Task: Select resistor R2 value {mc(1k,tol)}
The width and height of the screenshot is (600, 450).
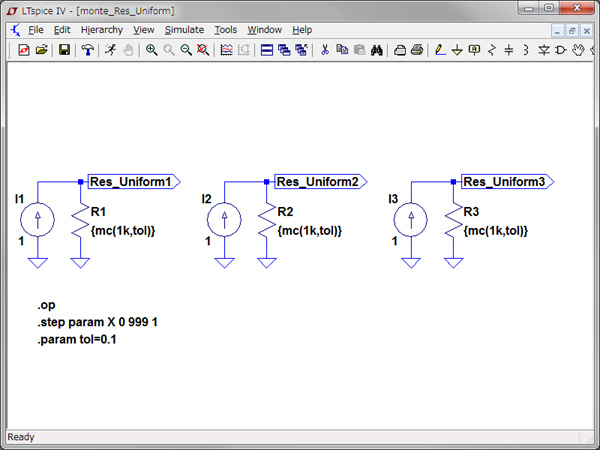Action: pos(309,231)
